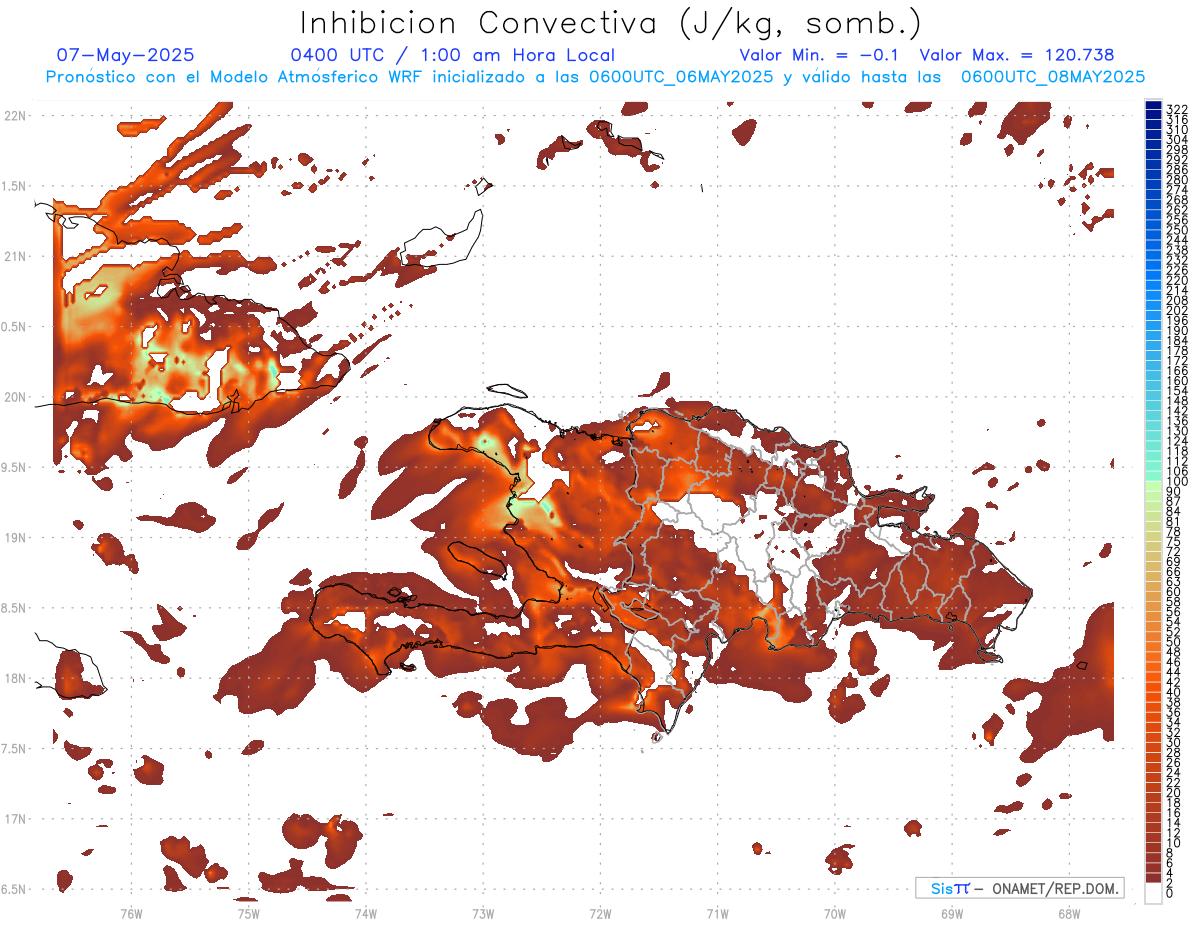Click the "72W" longitude label
Viewport: 1200px width, 927px height.
pyautogui.click(x=600, y=913)
